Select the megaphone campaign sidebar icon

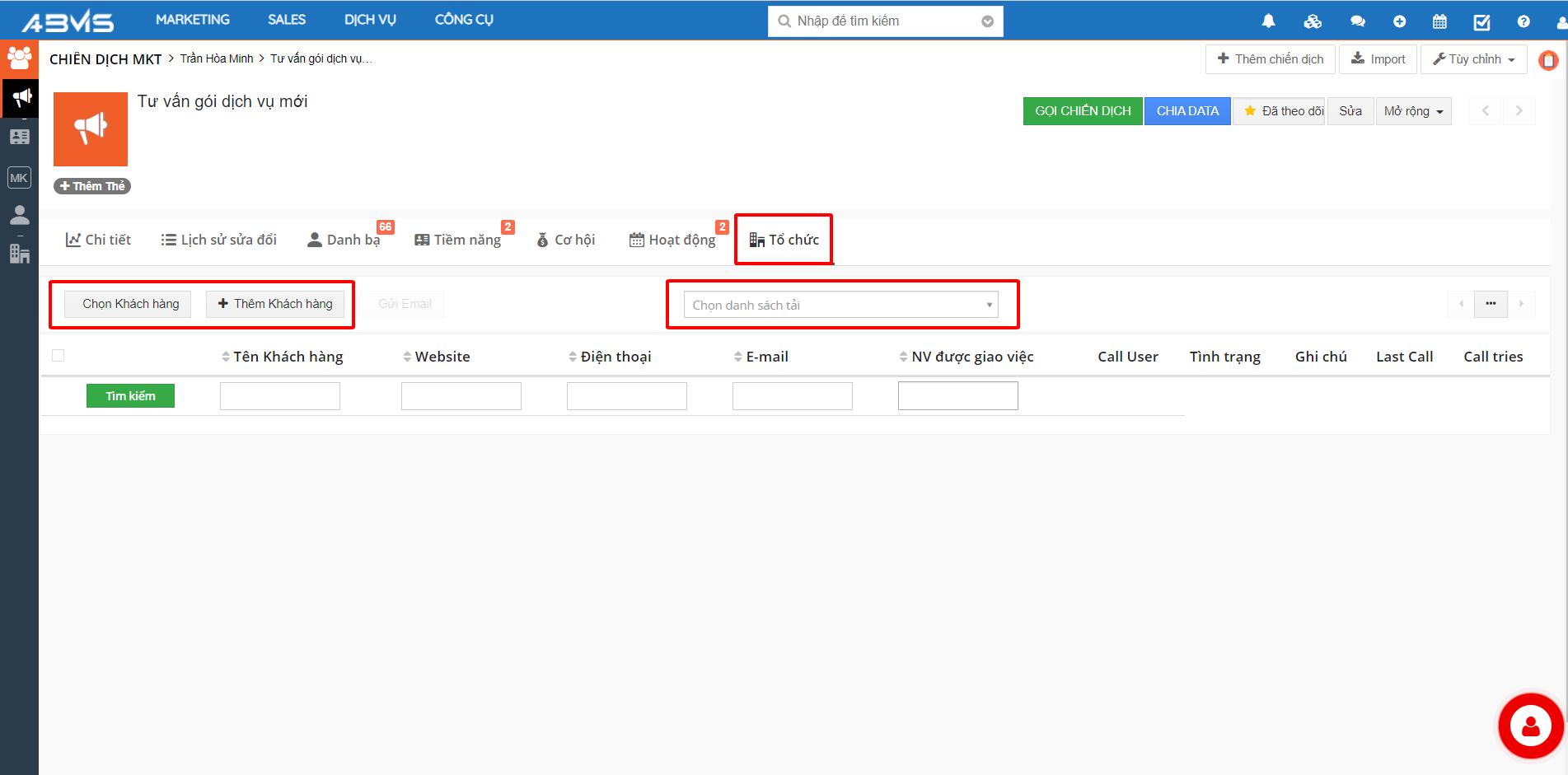[x=20, y=98]
